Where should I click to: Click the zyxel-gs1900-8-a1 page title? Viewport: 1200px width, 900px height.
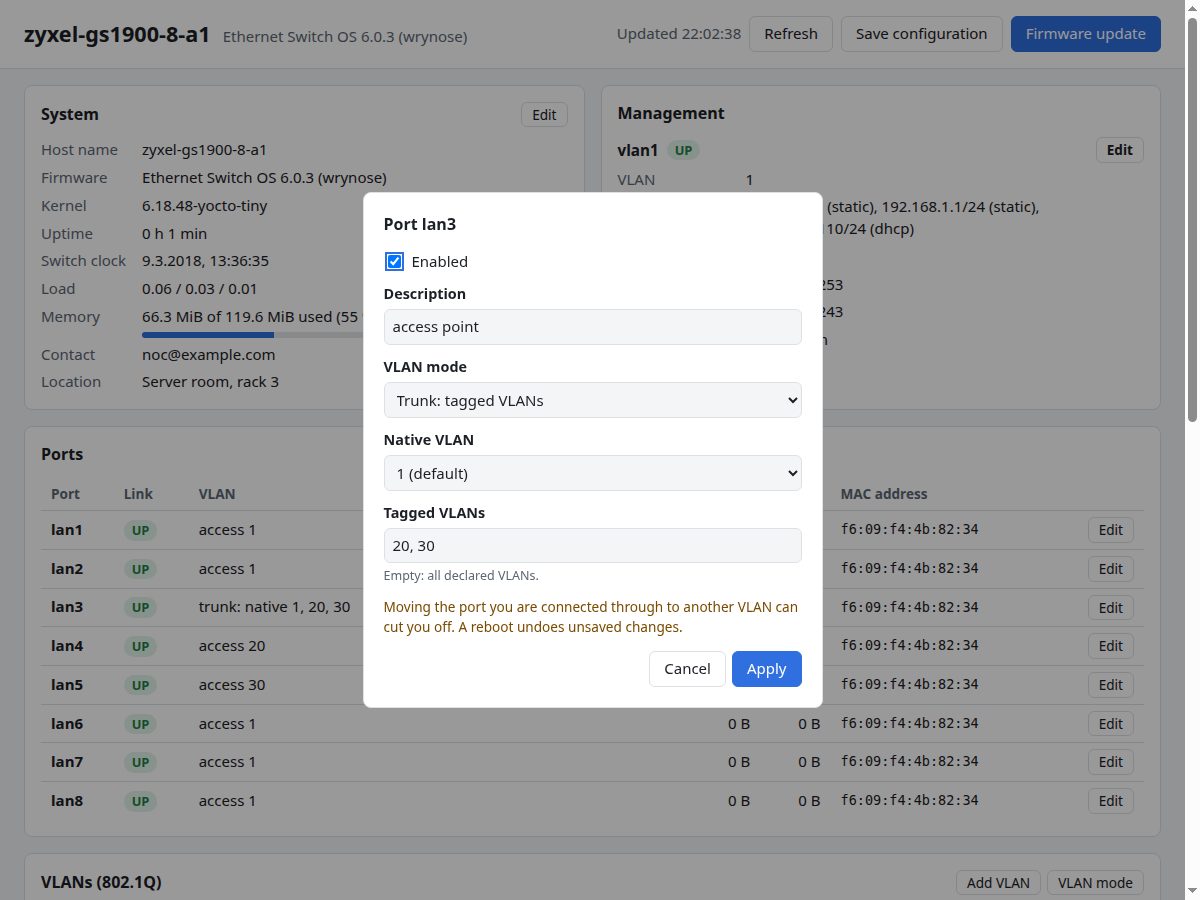point(117,34)
